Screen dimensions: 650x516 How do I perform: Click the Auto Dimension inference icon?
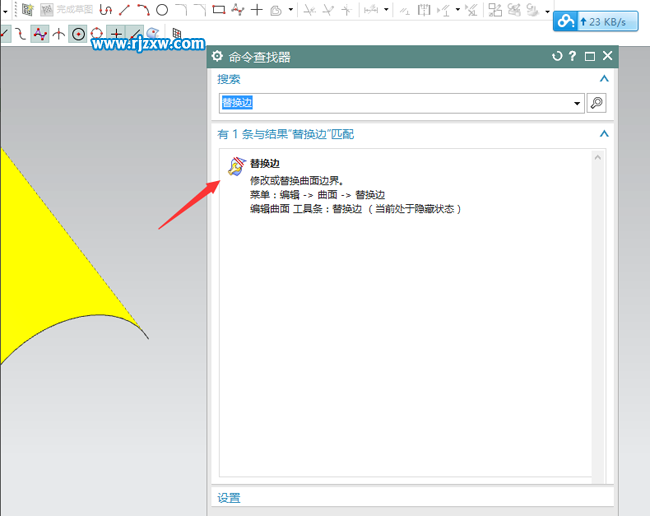click(x=533, y=10)
